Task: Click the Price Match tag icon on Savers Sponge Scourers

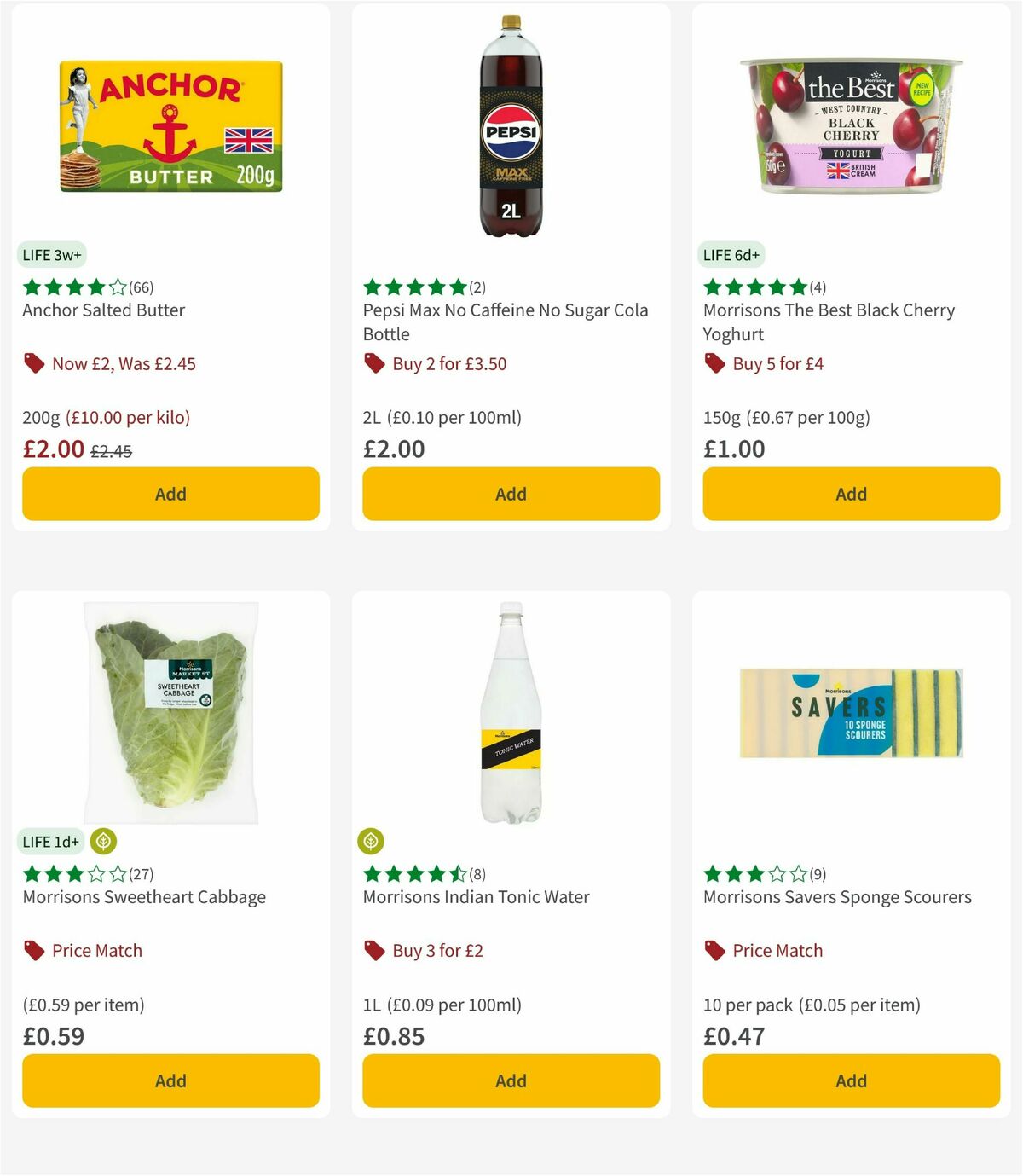Action: point(713,950)
